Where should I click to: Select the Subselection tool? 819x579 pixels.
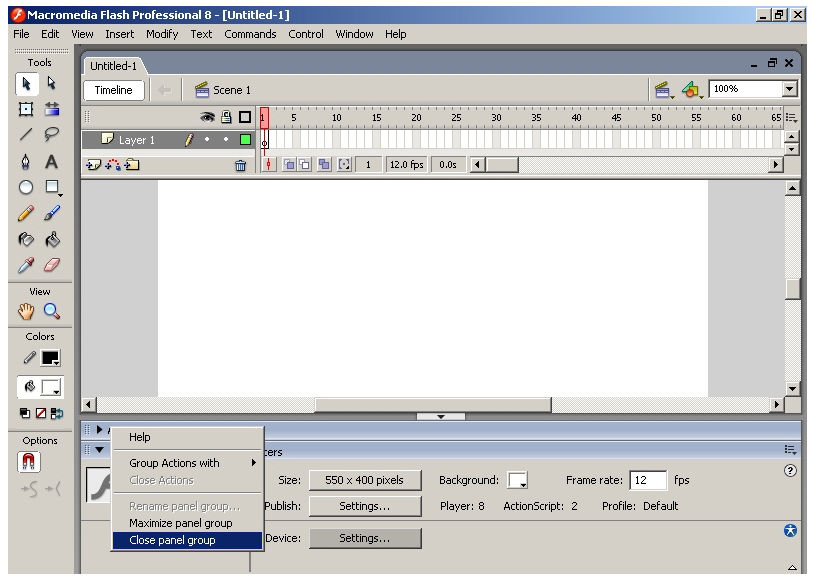(52, 84)
